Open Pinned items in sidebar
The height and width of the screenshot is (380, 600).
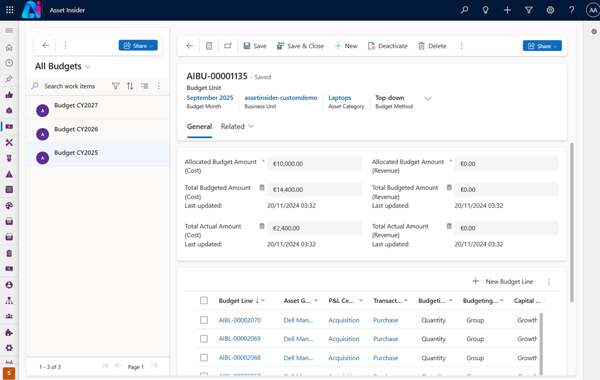[9, 79]
